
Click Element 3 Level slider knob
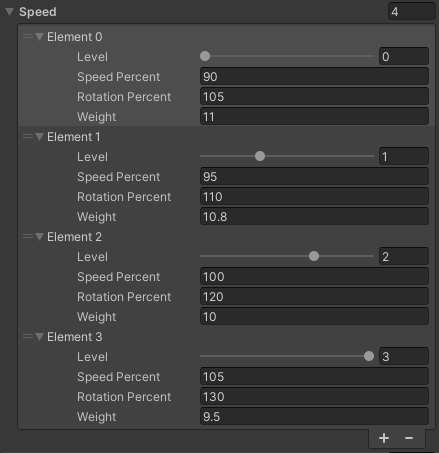(369, 356)
